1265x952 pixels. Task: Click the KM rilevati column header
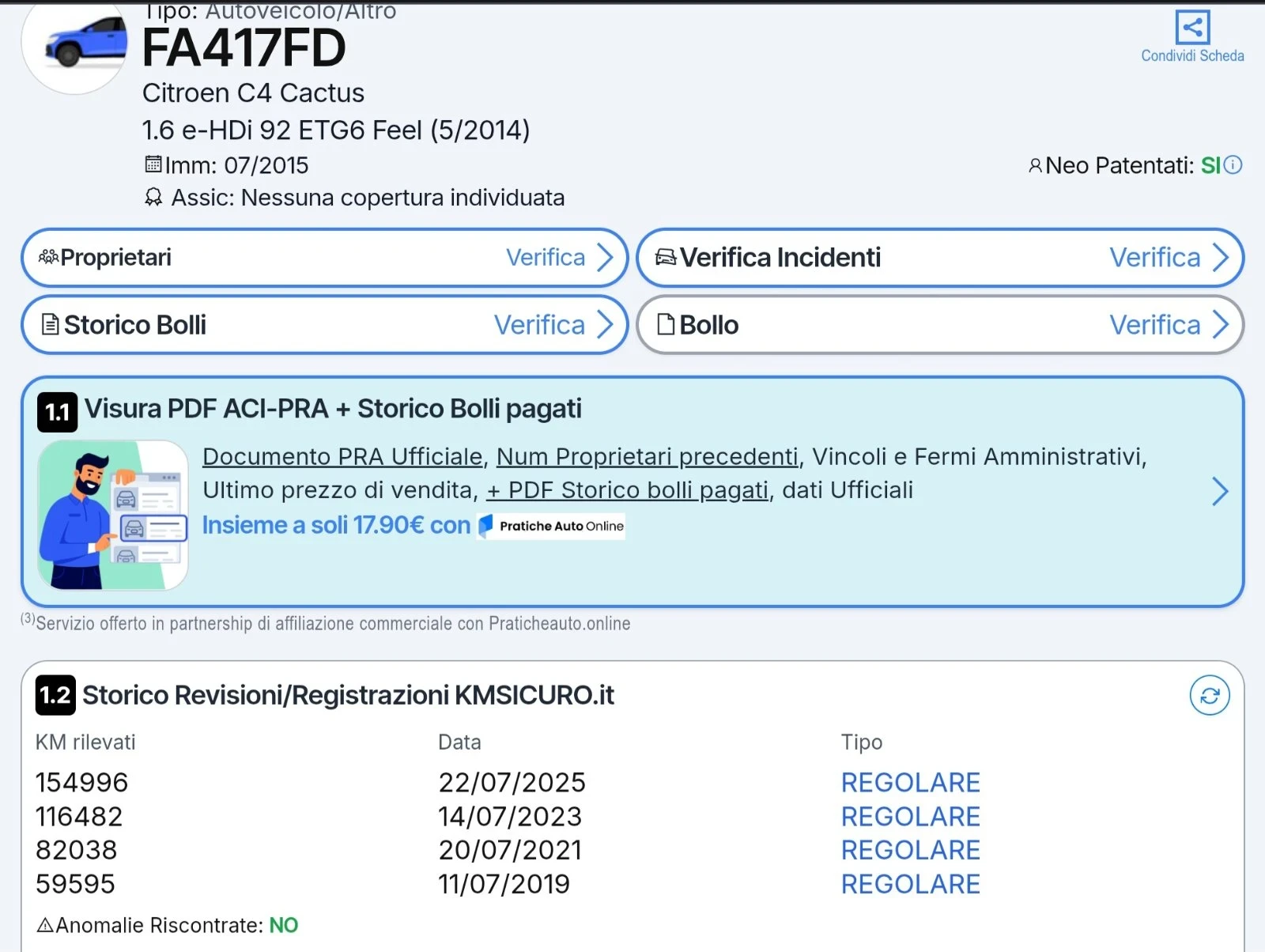coord(85,742)
